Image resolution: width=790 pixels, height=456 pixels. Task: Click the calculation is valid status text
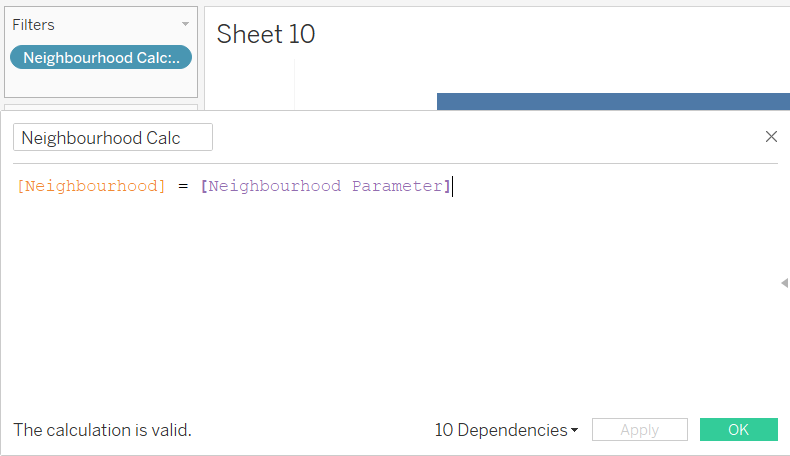(102, 430)
